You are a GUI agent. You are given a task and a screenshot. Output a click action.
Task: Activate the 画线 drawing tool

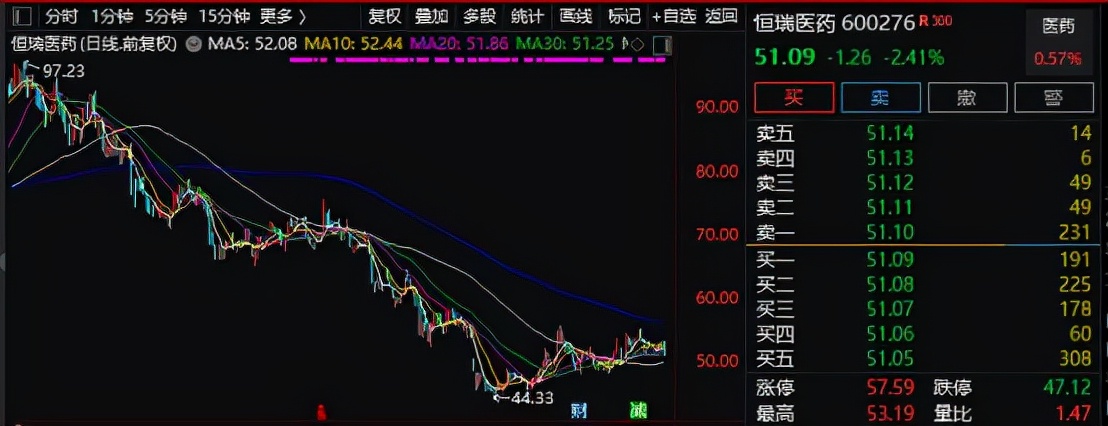pos(576,16)
